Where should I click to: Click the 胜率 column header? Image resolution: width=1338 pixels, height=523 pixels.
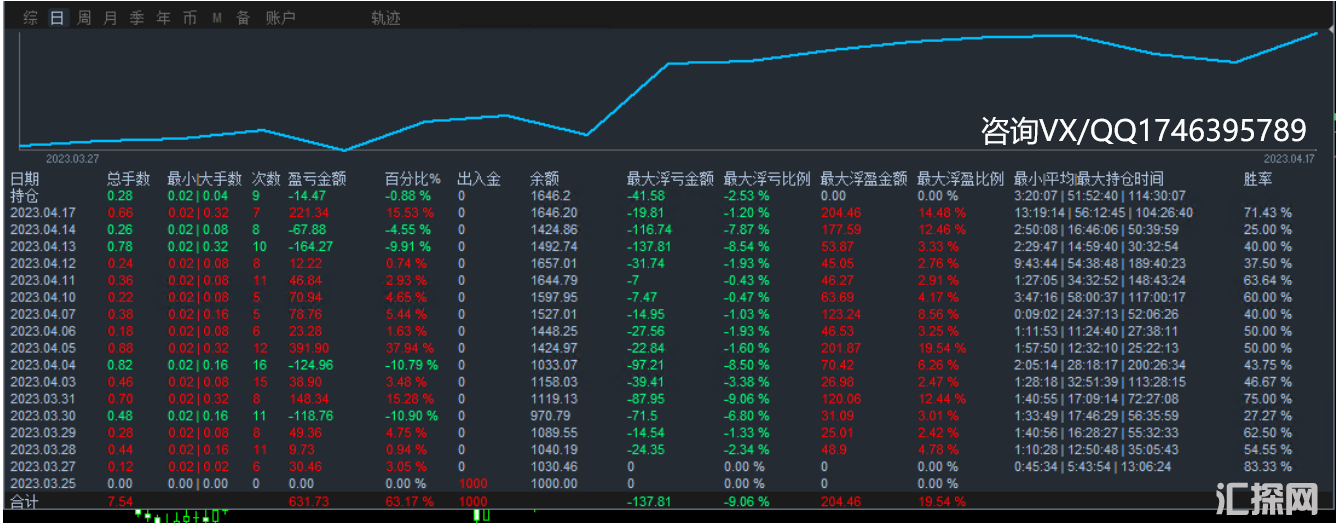pyautogui.click(x=1258, y=179)
